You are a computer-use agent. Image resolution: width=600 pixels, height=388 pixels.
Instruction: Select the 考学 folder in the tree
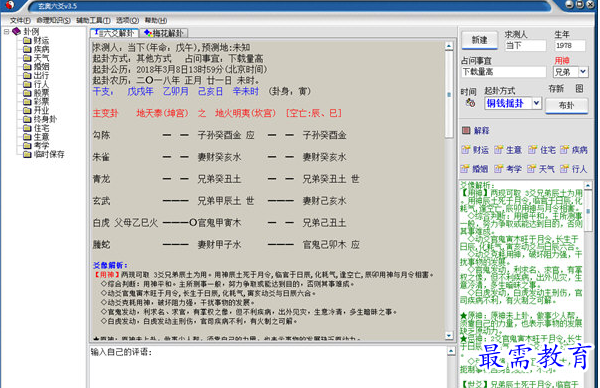point(36,146)
